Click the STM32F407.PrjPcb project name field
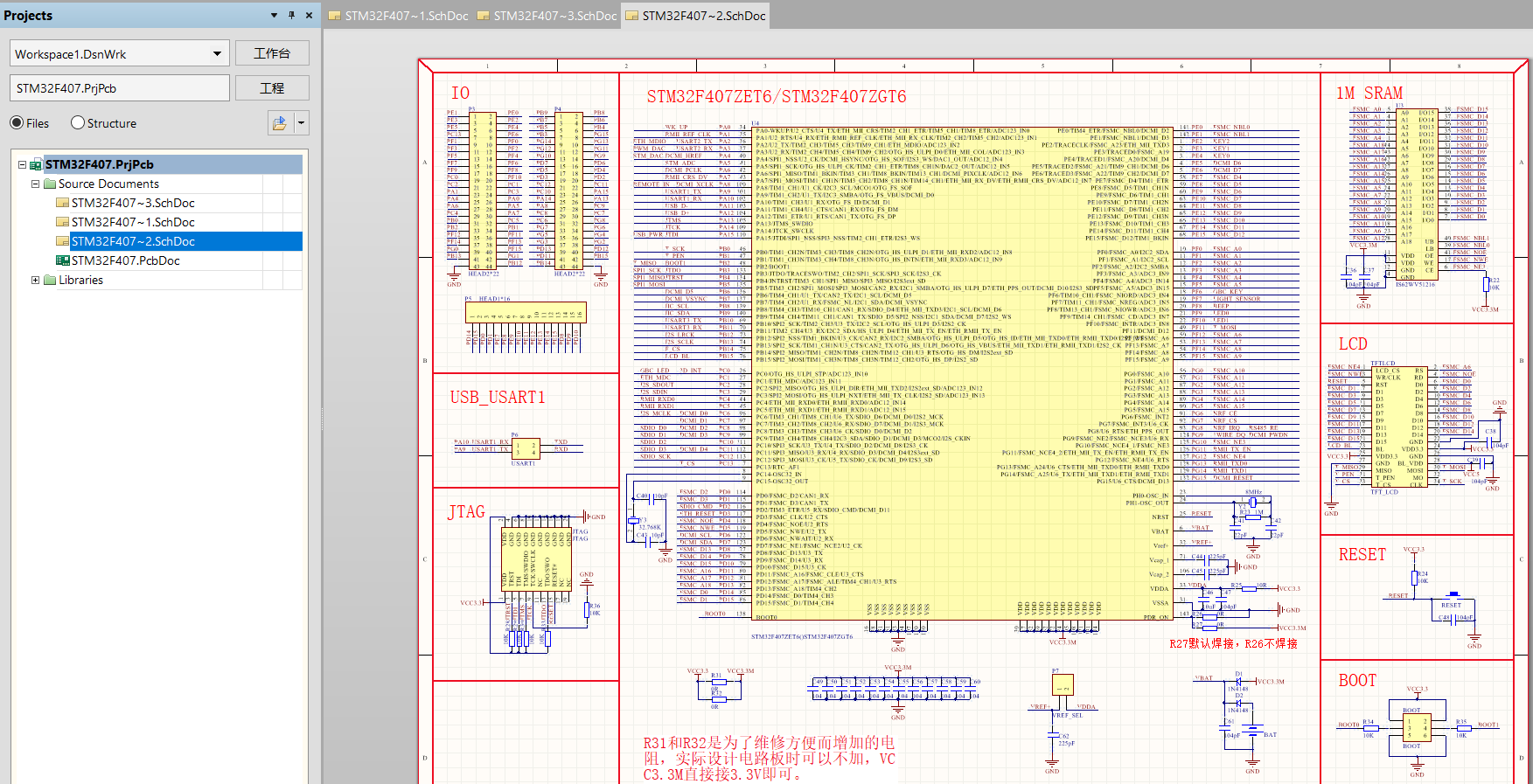Image resolution: width=1533 pixels, height=784 pixels. (120, 88)
